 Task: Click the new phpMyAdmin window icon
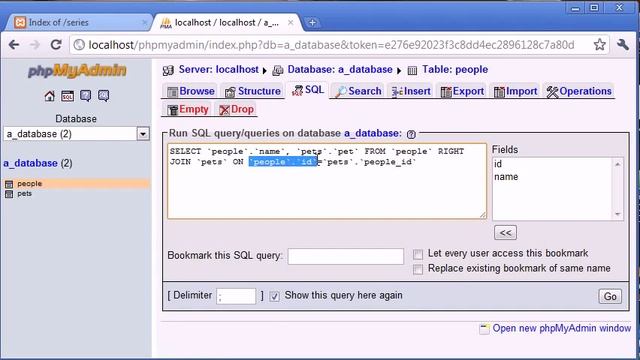click(x=484, y=329)
